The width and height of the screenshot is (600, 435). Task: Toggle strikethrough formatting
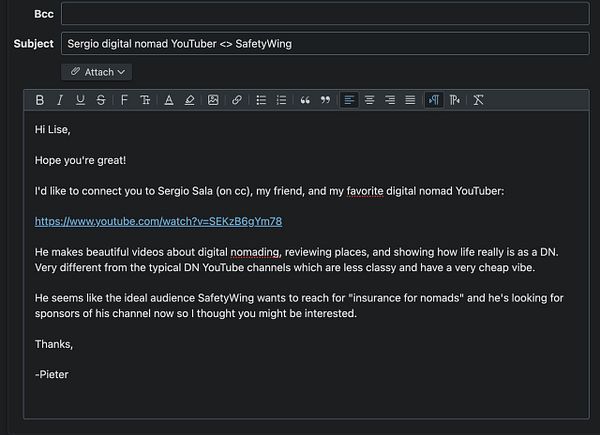click(x=101, y=100)
